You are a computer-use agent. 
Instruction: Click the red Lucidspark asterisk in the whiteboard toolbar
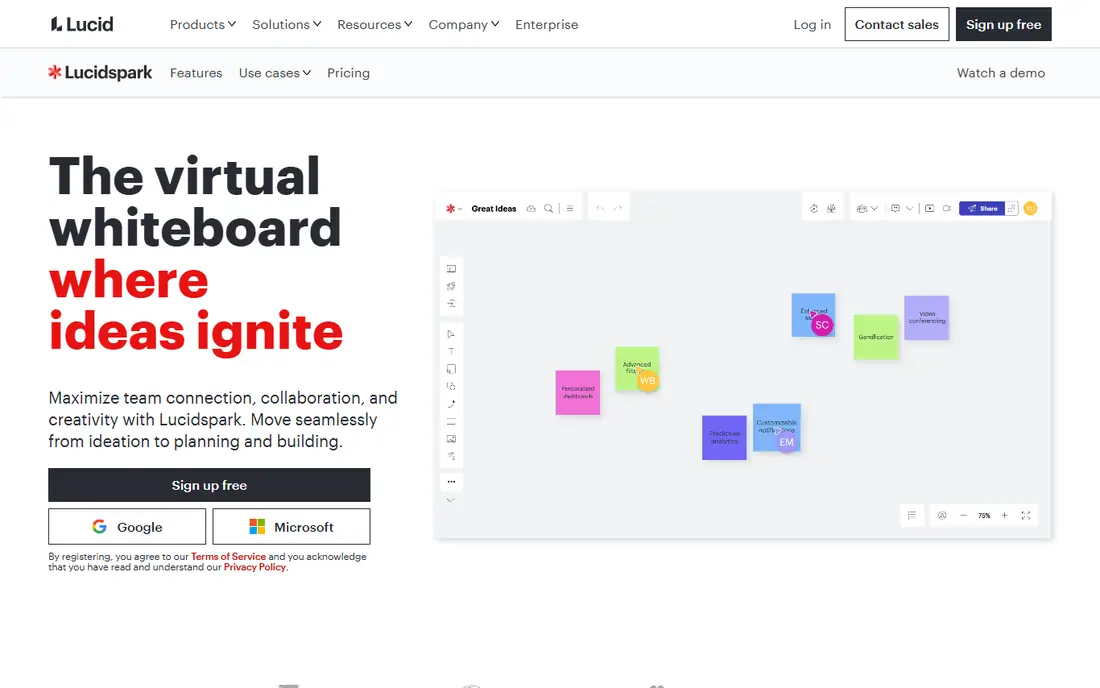tap(450, 208)
